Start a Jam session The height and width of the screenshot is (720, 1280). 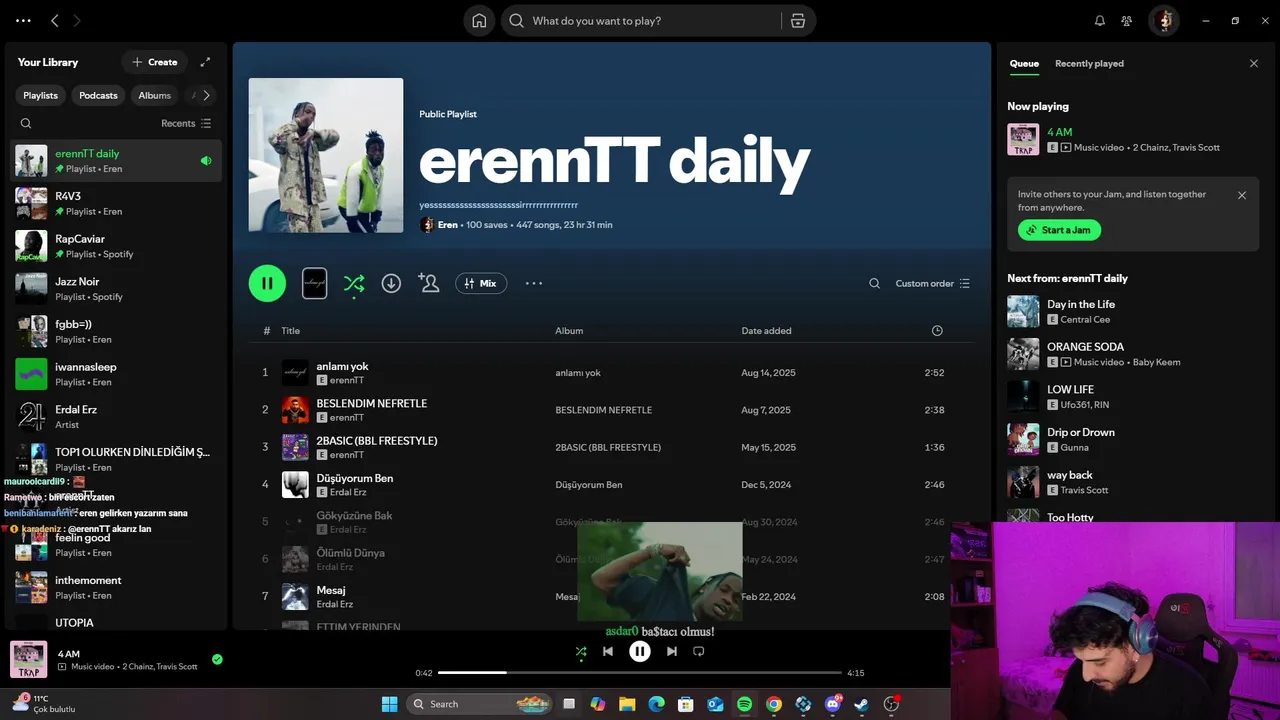(x=1059, y=230)
